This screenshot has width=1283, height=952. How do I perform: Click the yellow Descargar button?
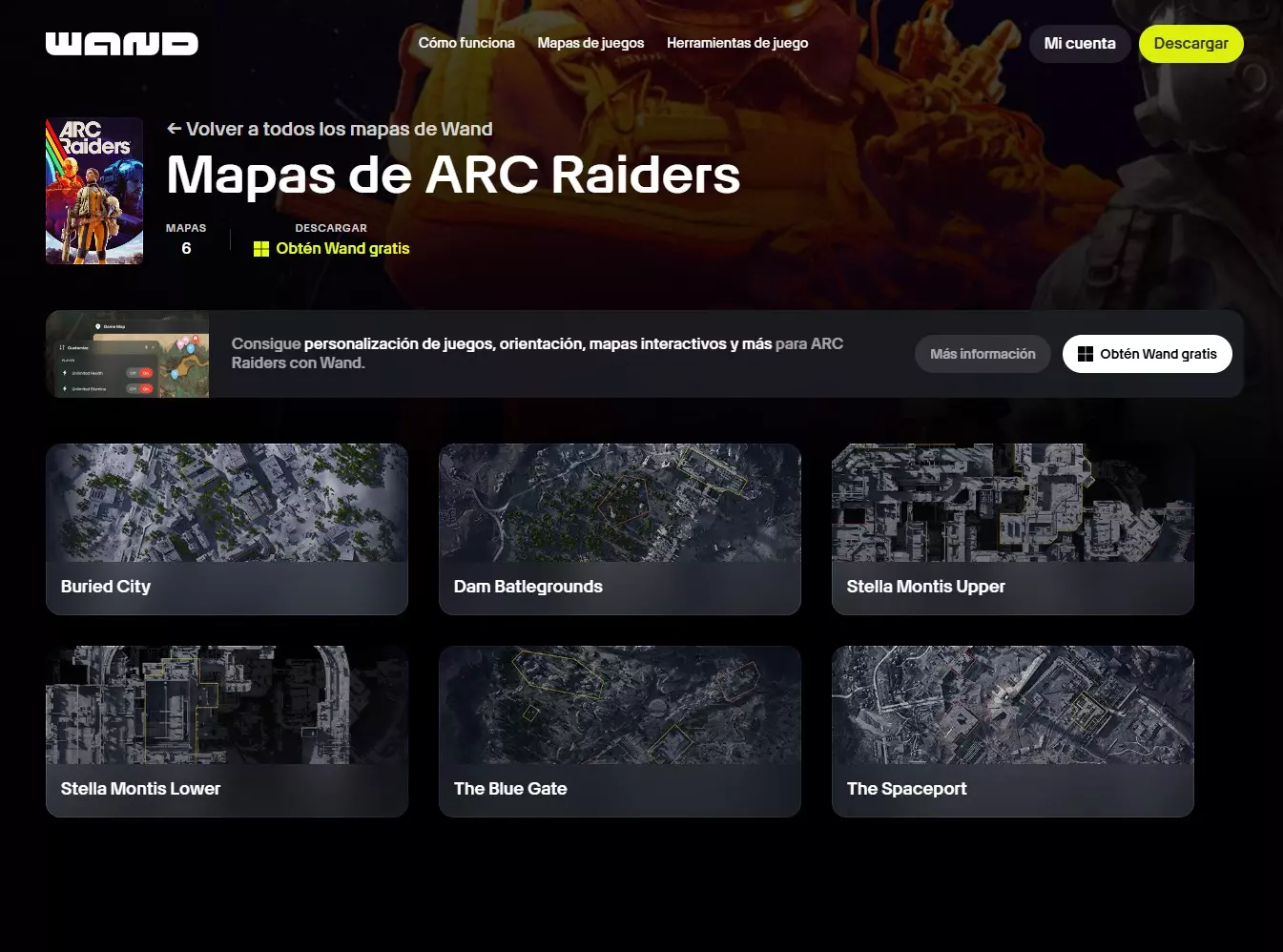(x=1191, y=44)
